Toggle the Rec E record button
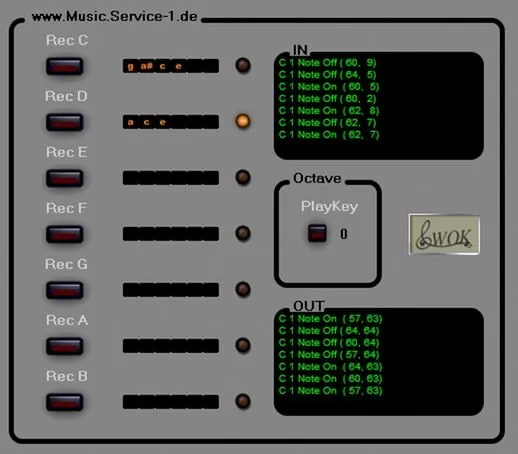The image size is (518, 454). (64, 178)
